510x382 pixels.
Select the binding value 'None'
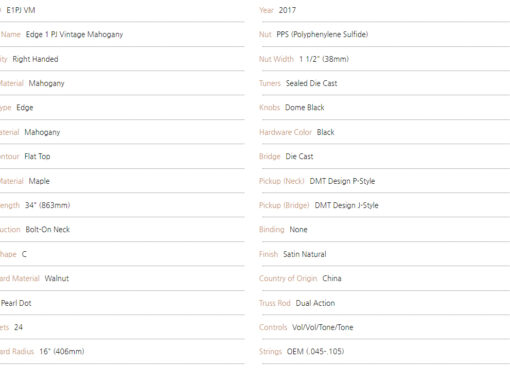[x=298, y=229]
